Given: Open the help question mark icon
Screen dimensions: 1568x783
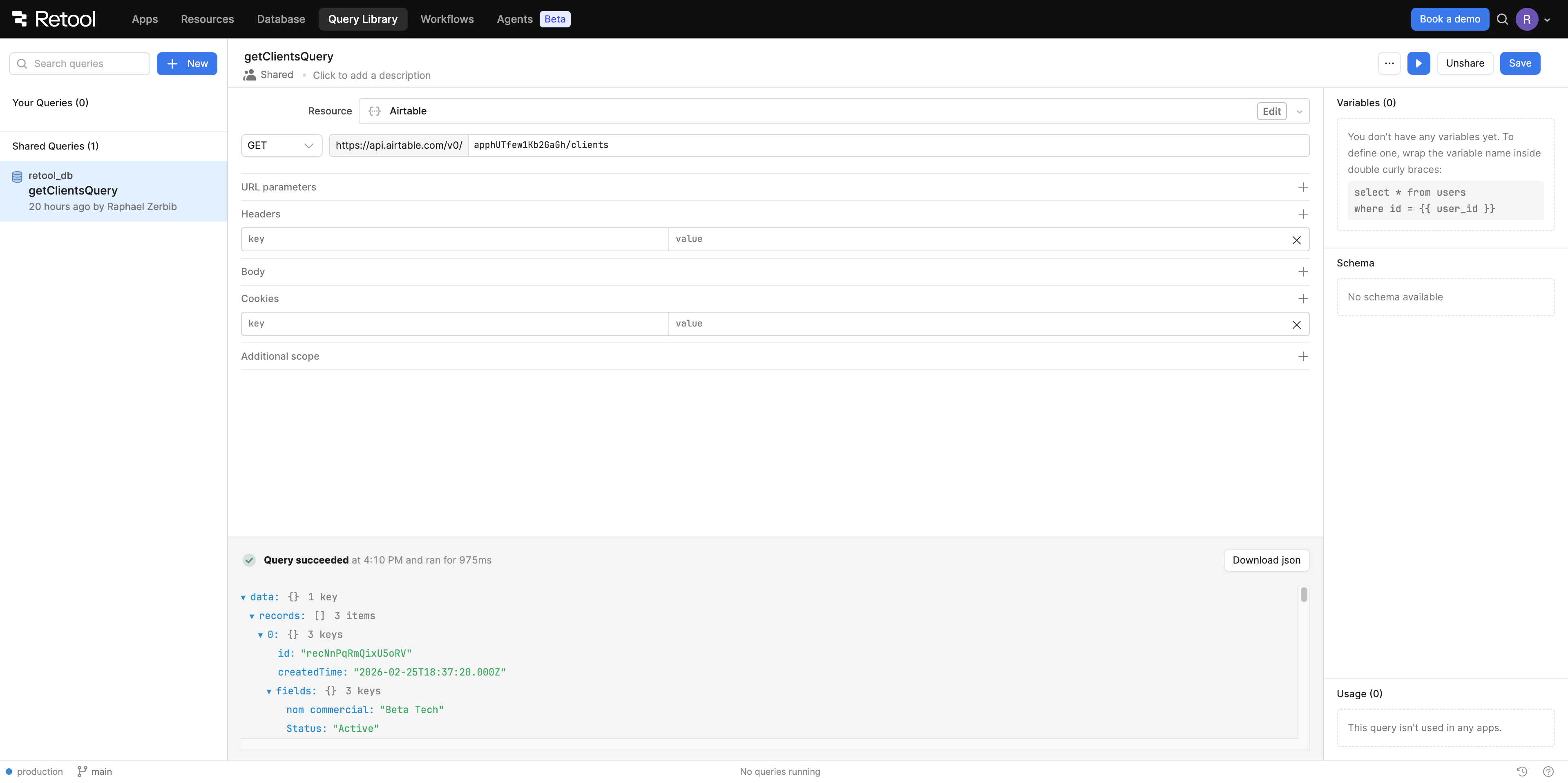Looking at the screenshot, I should coord(1548,772).
